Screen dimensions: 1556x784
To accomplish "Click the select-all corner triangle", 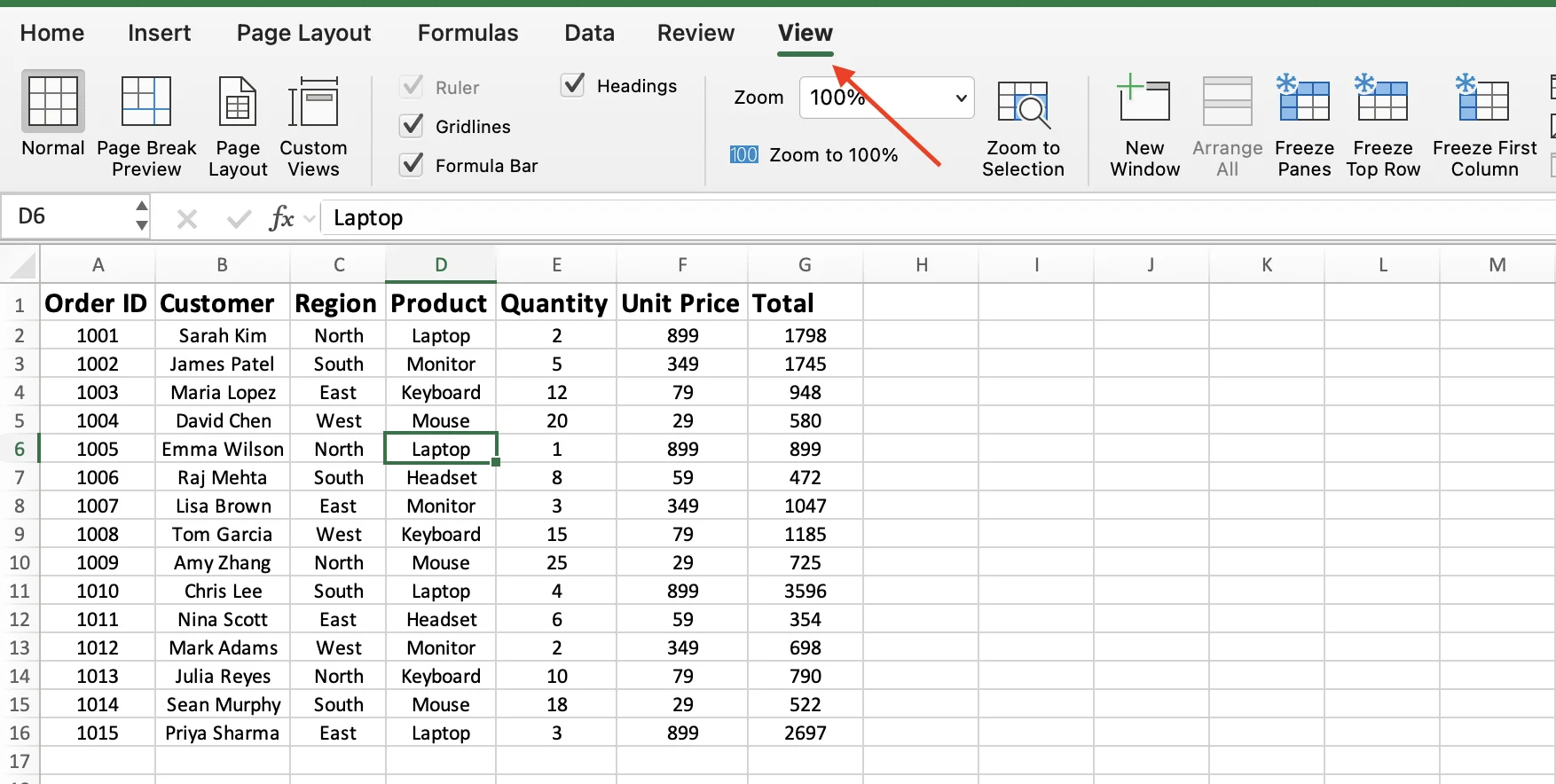I will click(21, 265).
